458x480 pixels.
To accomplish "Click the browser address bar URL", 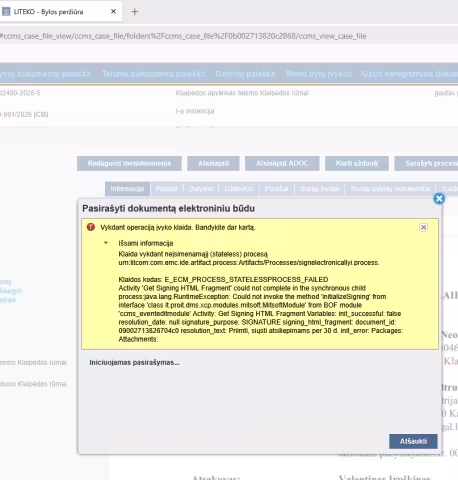I will [183, 36].
